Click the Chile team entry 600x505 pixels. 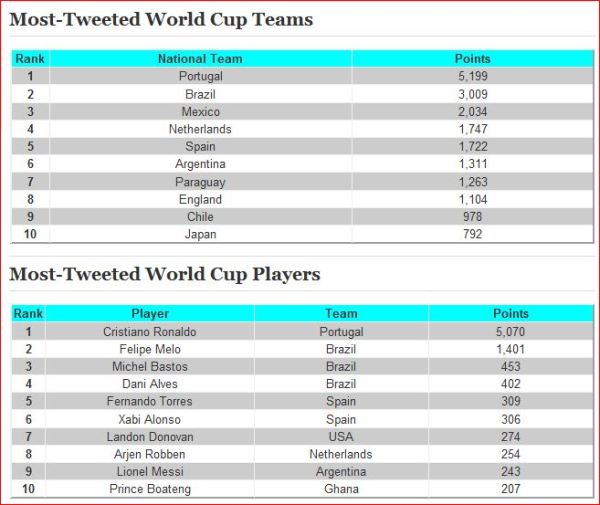(x=200, y=217)
